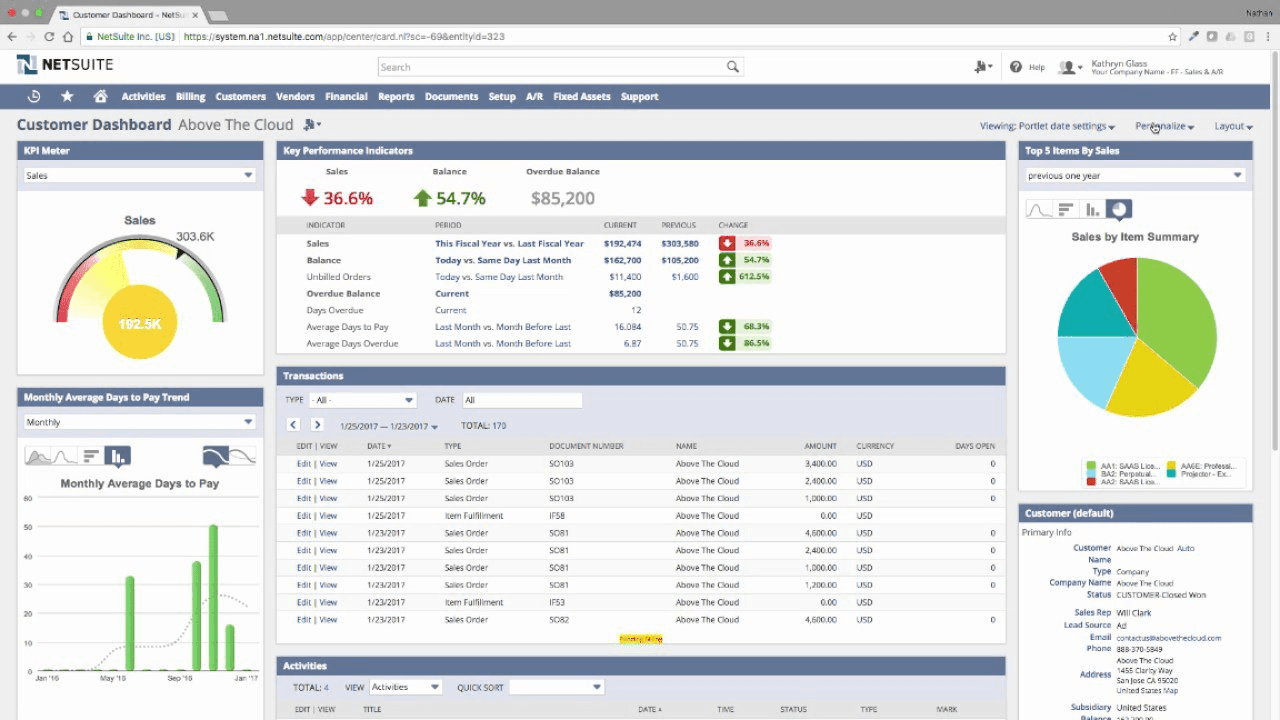Screen dimensions: 1280x720
Task: Reload the browser page
Action: coord(49,36)
